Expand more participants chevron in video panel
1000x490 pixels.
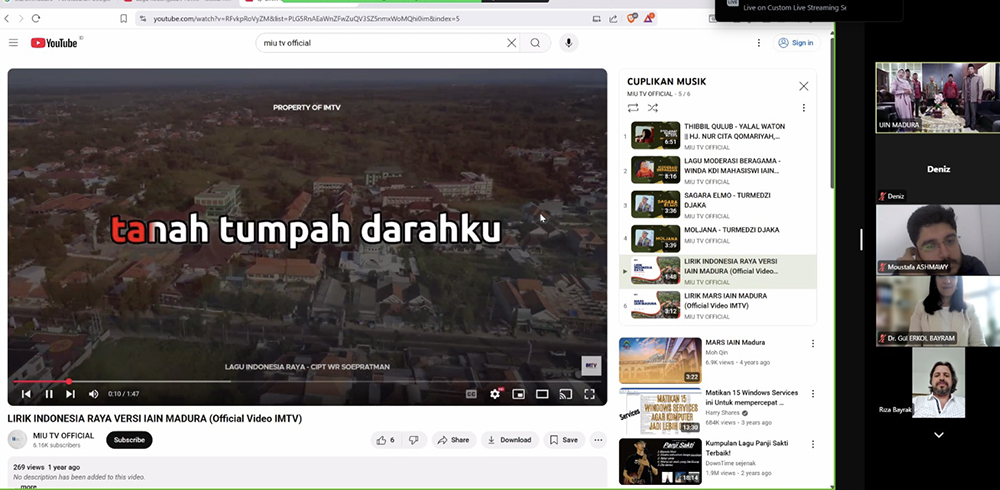pyautogui.click(x=938, y=435)
